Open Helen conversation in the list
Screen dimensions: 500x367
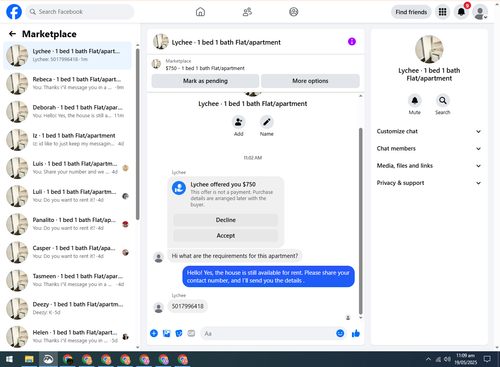(x=67, y=336)
